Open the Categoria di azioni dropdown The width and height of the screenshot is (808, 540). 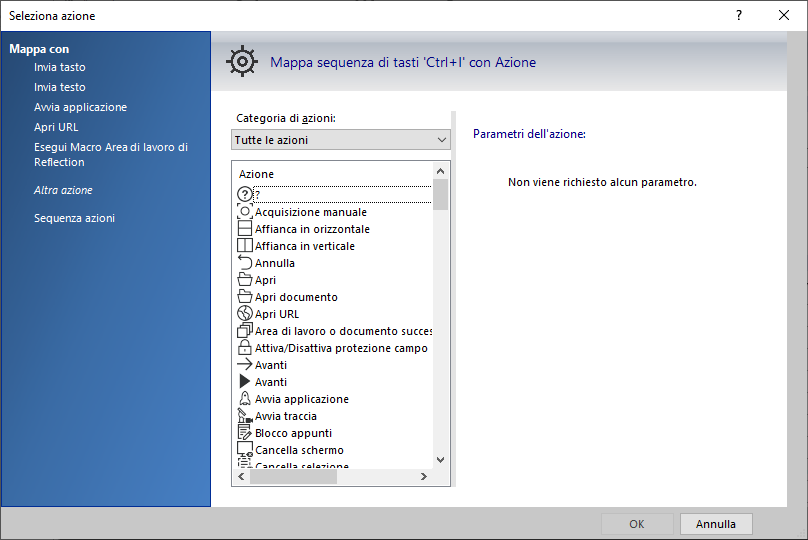pyautogui.click(x=341, y=140)
